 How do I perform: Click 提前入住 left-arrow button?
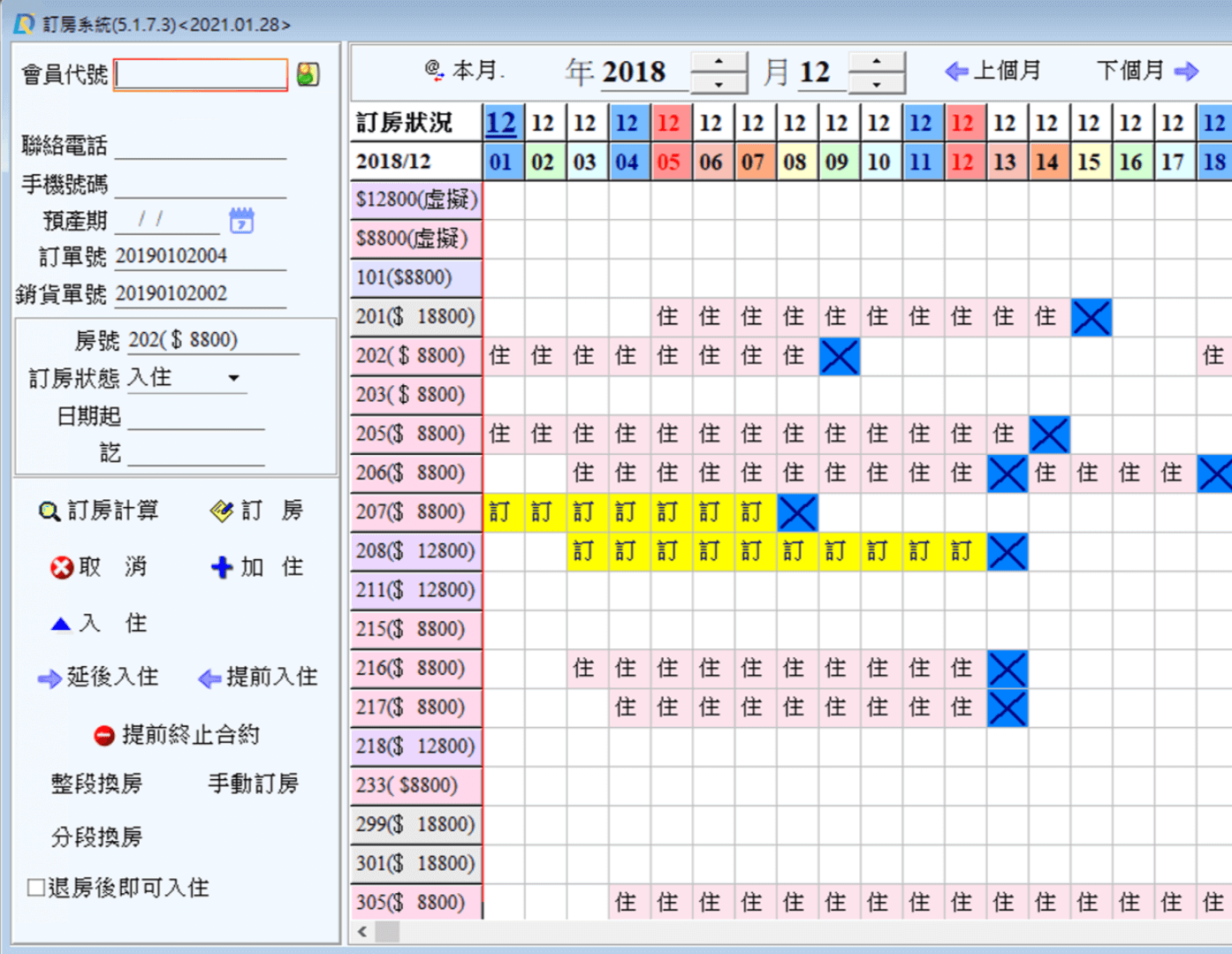pyautogui.click(x=258, y=678)
